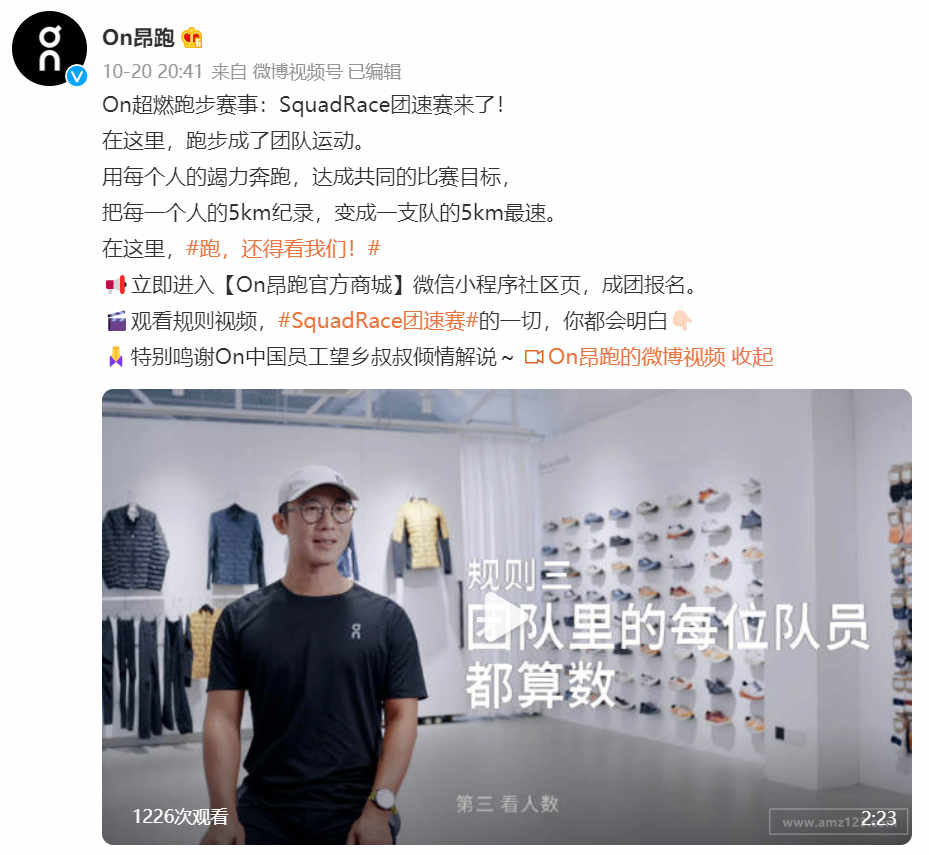This screenshot has height=855, width=929.
Task: Open the 微博视频号 source link
Action: coord(297,72)
